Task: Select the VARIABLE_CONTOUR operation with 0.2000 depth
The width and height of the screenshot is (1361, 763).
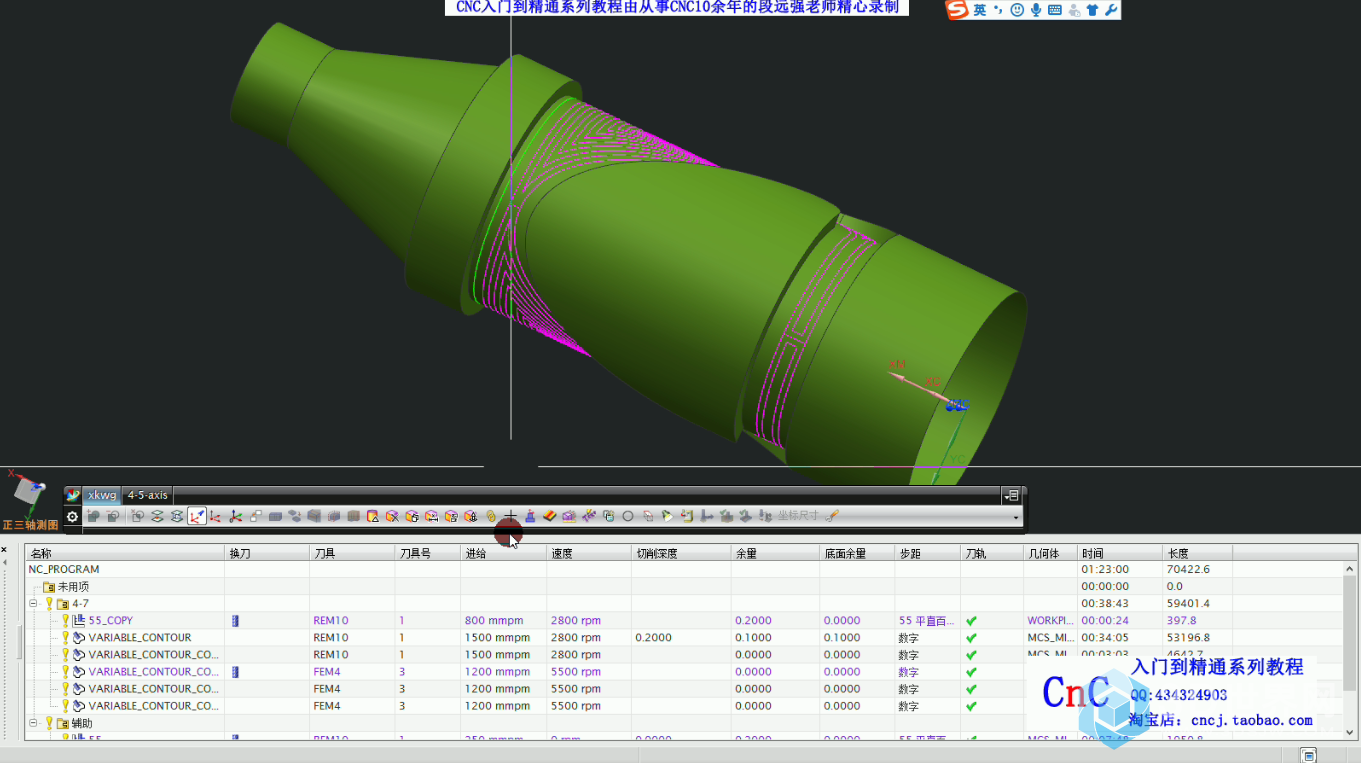Action: 139,637
